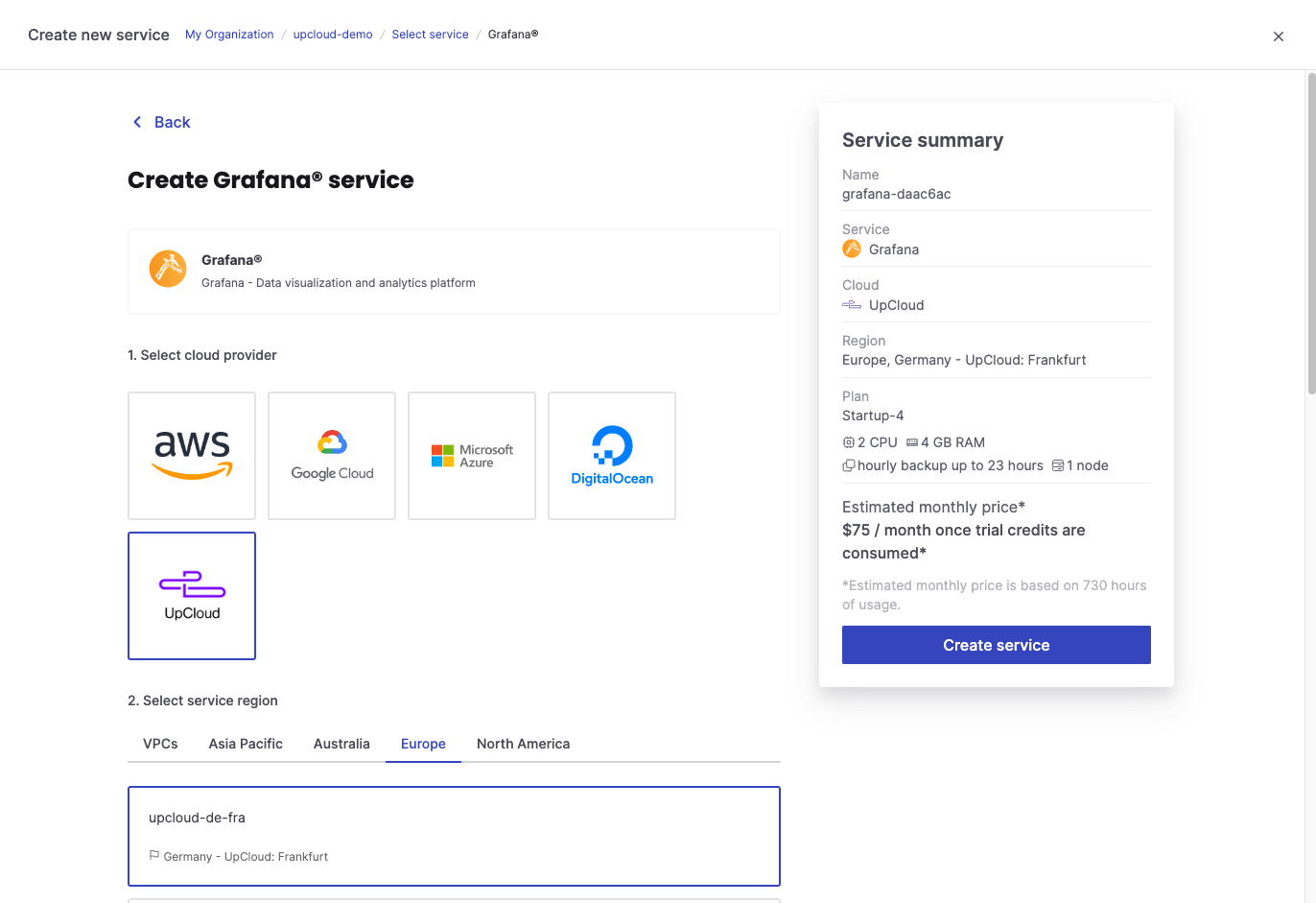Click the Startup-4 plan name text
The width and height of the screenshot is (1316, 903).
[x=873, y=416]
